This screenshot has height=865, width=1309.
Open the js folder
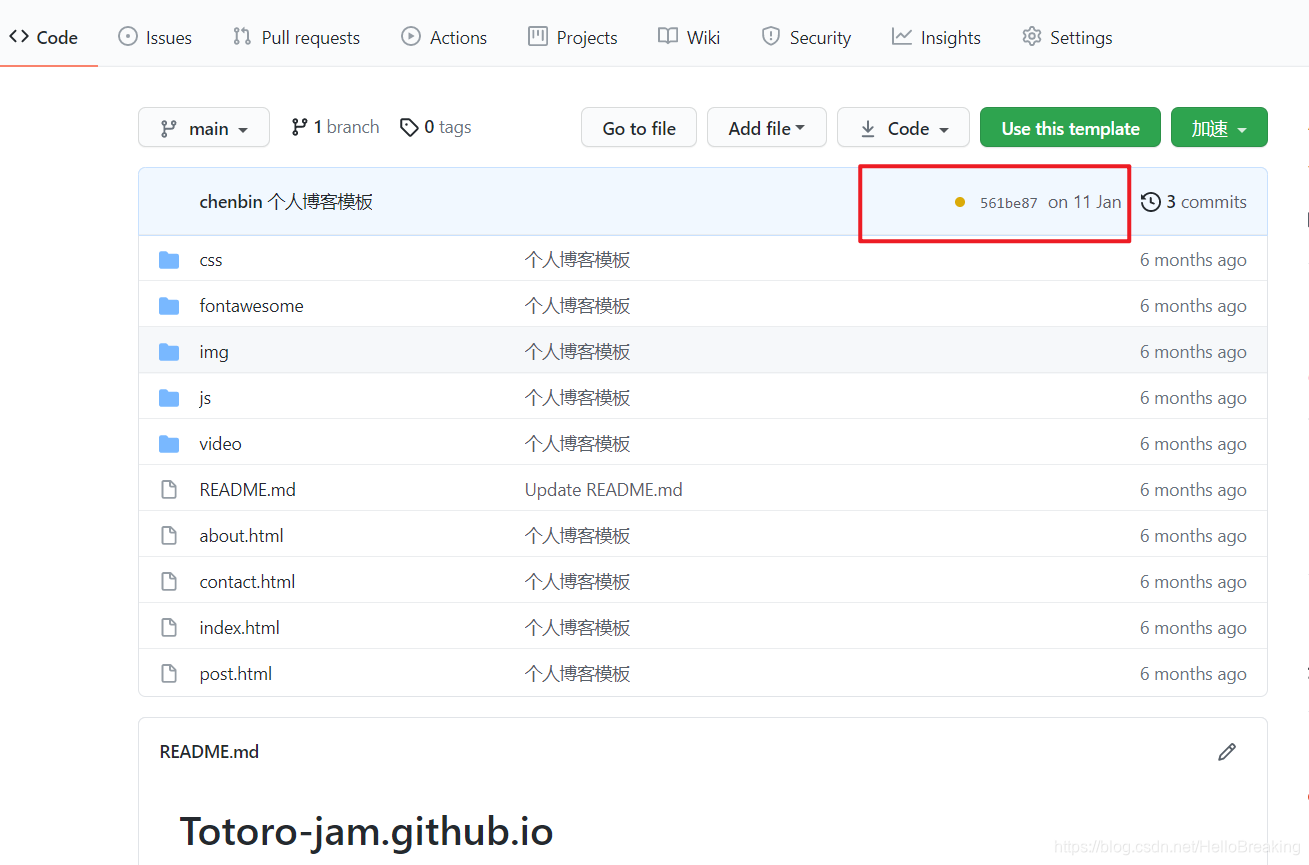(x=205, y=398)
